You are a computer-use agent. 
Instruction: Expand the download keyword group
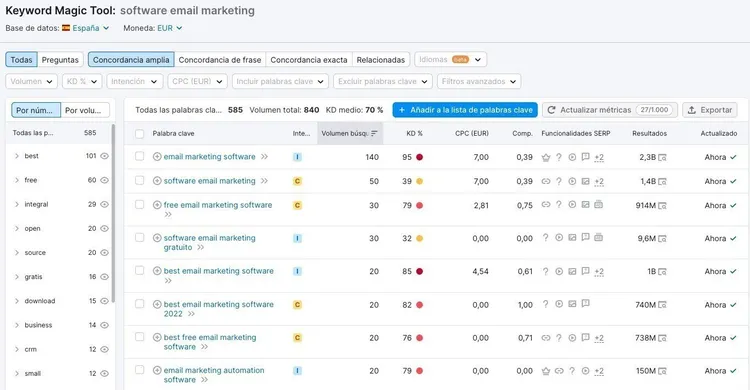(17, 301)
